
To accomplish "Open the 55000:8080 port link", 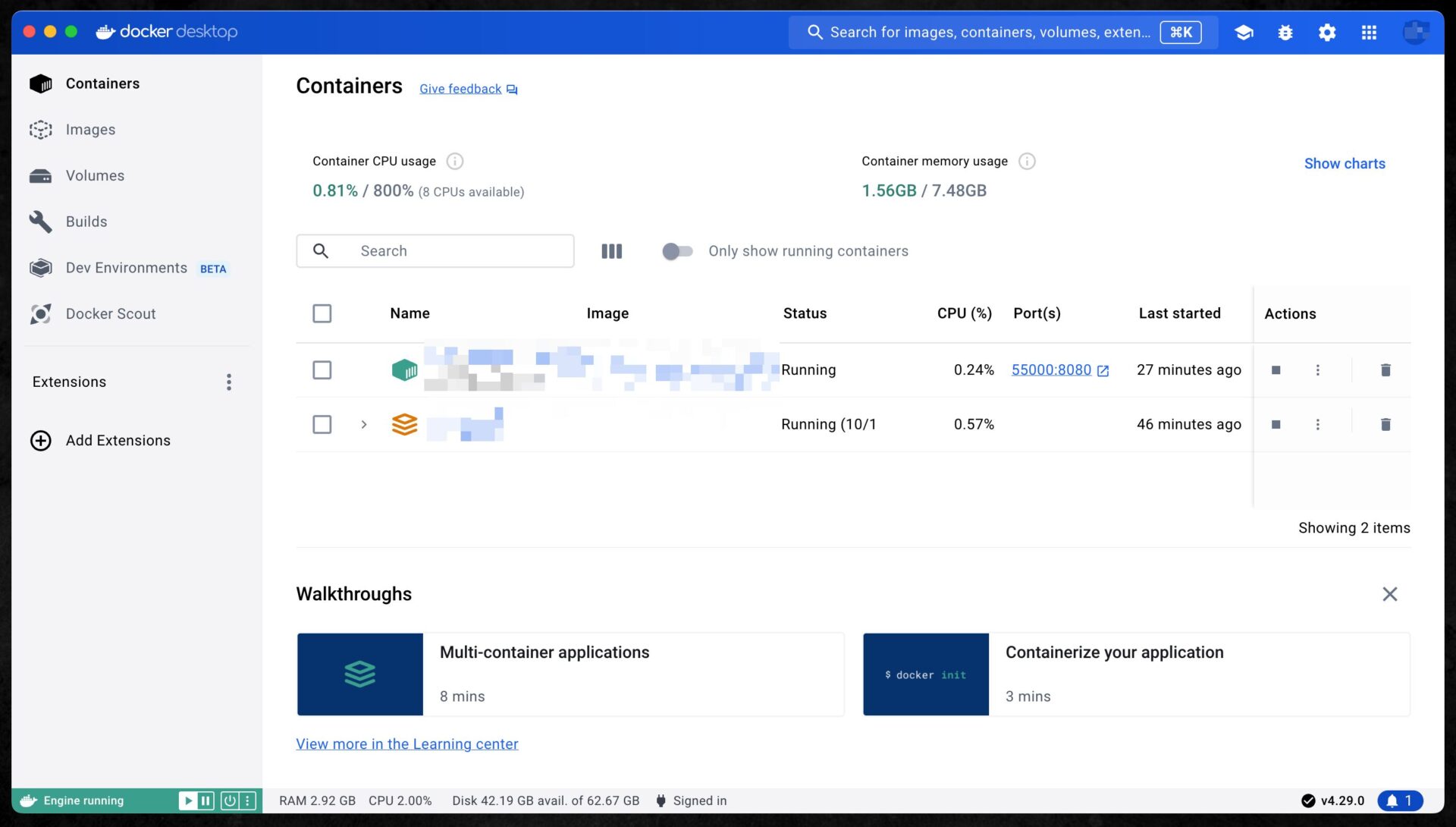I will point(1052,370).
